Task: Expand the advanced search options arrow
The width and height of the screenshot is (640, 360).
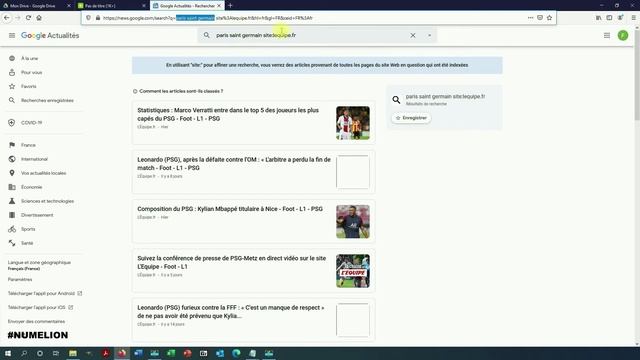Action: [x=429, y=36]
